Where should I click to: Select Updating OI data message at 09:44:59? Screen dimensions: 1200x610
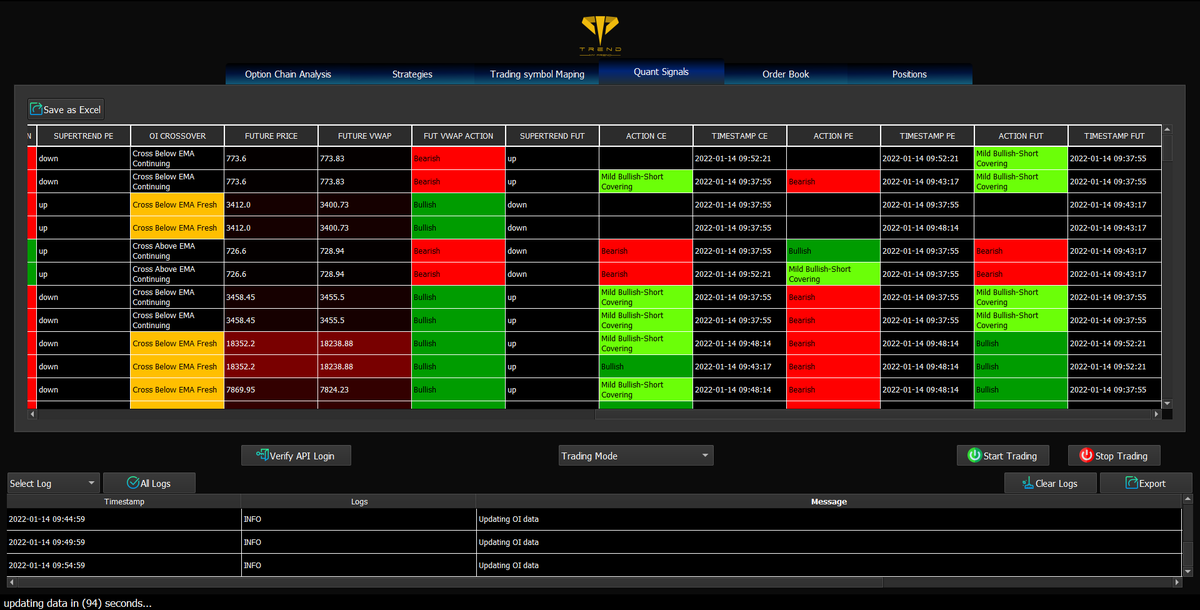tap(828, 519)
